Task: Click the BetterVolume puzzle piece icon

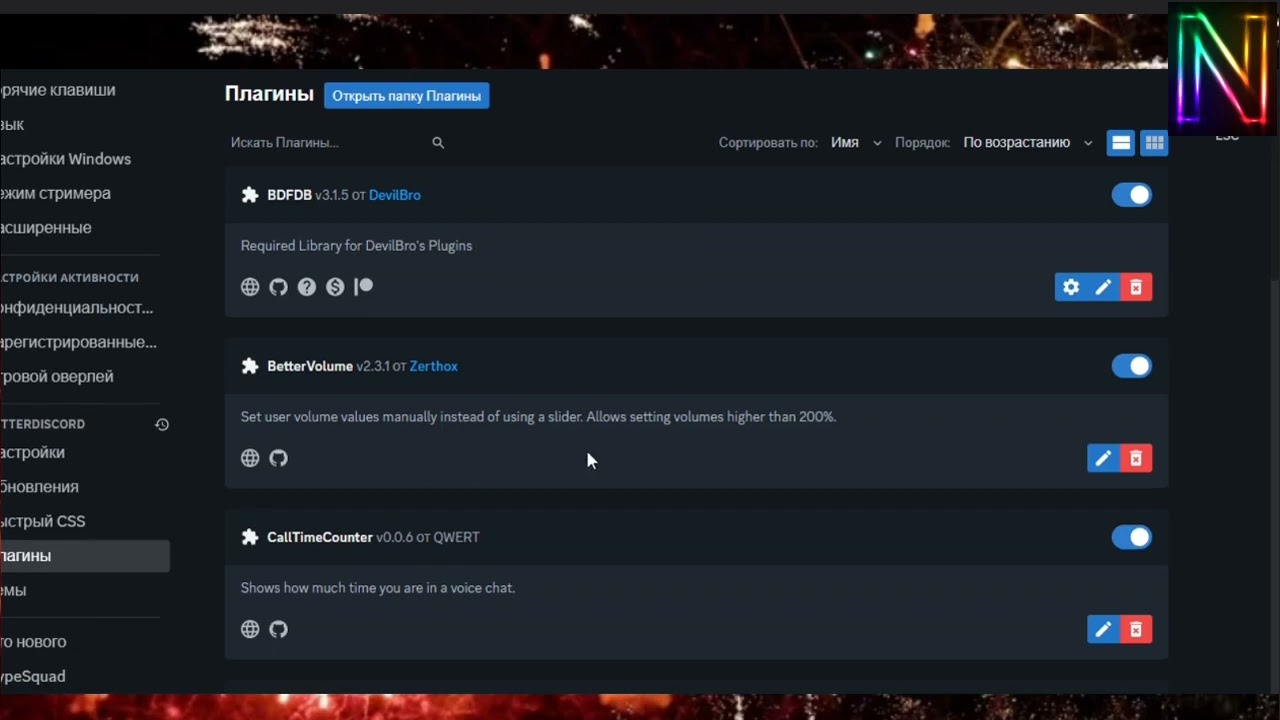Action: click(x=250, y=366)
